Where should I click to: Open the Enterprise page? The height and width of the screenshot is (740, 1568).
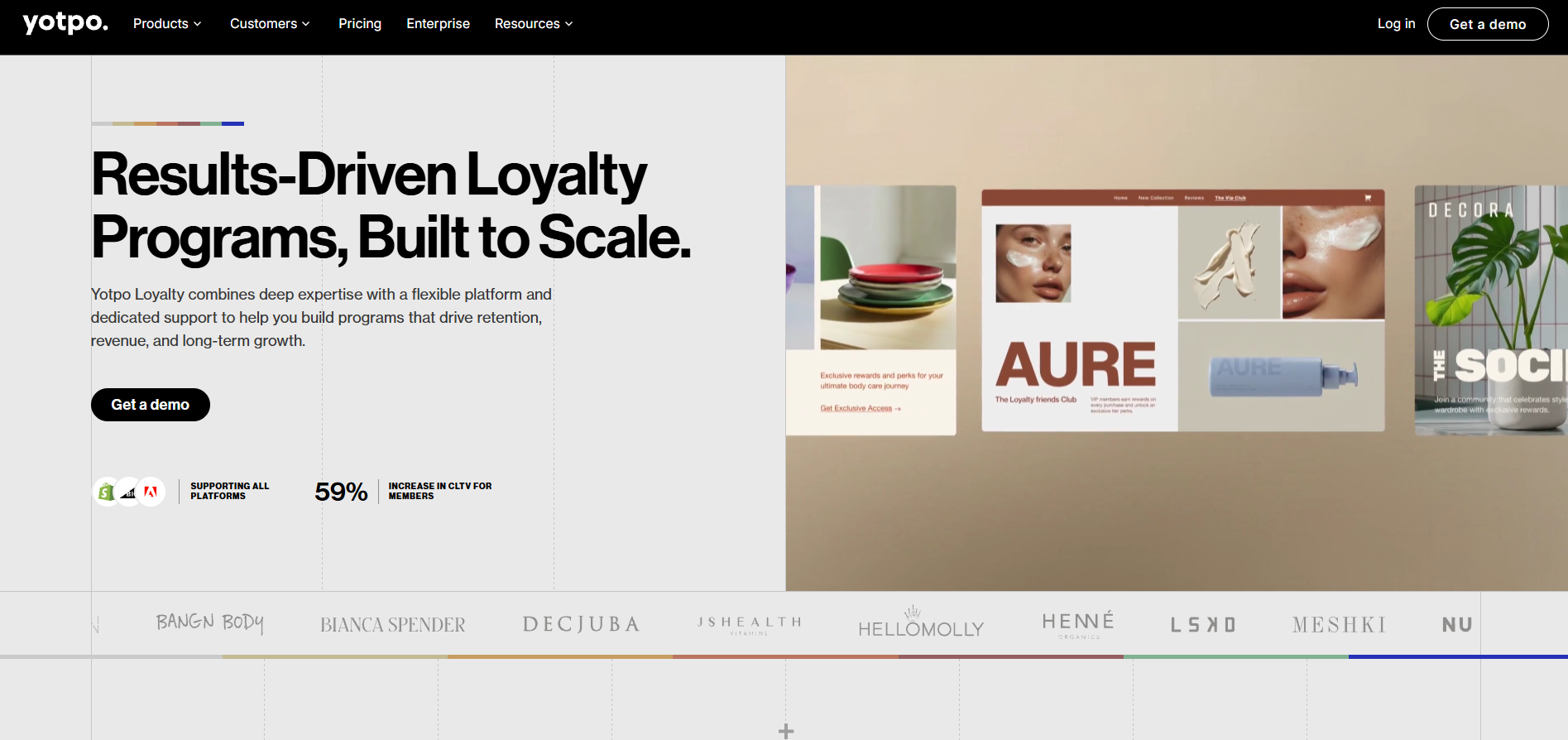438,24
